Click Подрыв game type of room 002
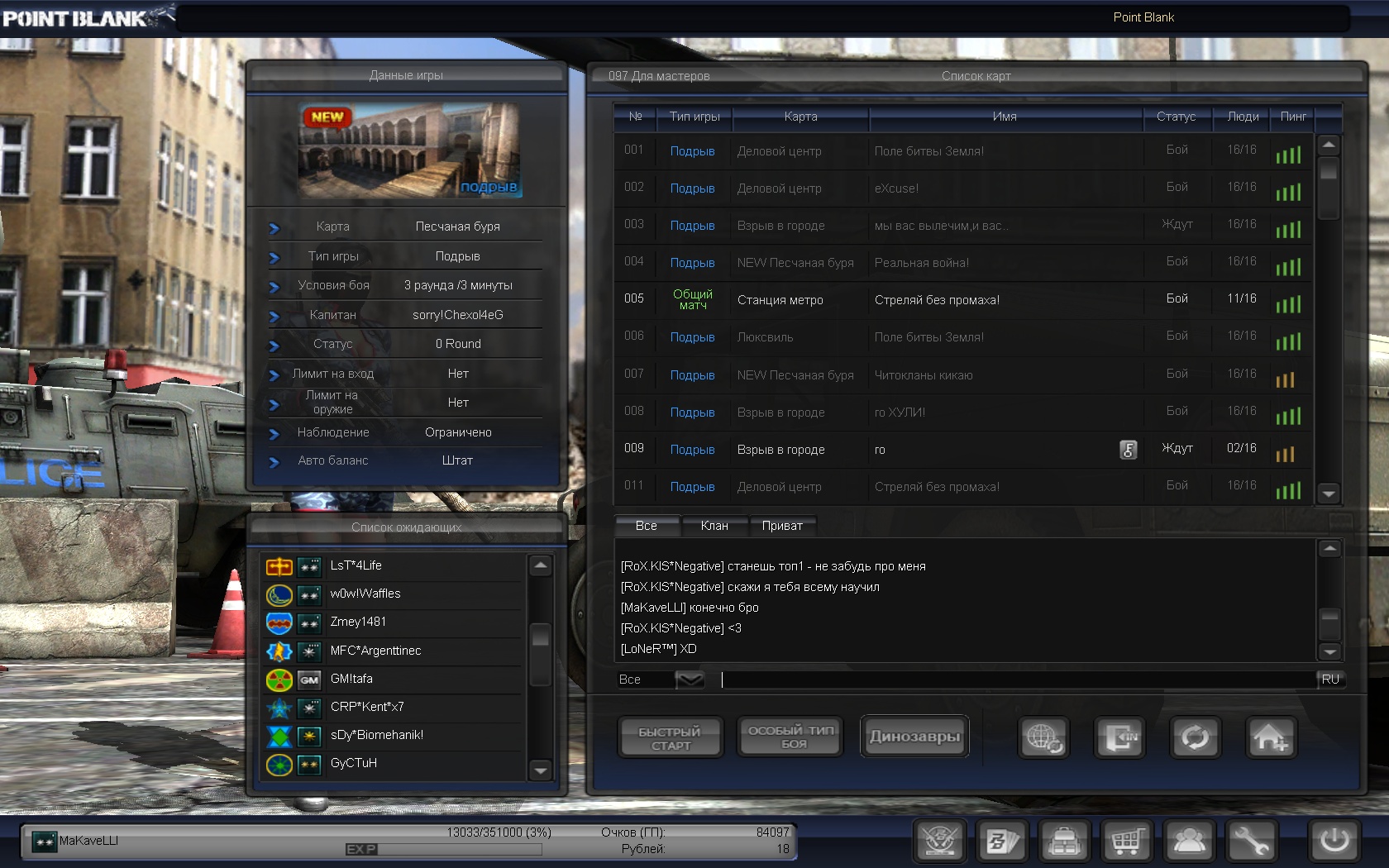Image resolution: width=1389 pixels, height=868 pixels. (692, 188)
